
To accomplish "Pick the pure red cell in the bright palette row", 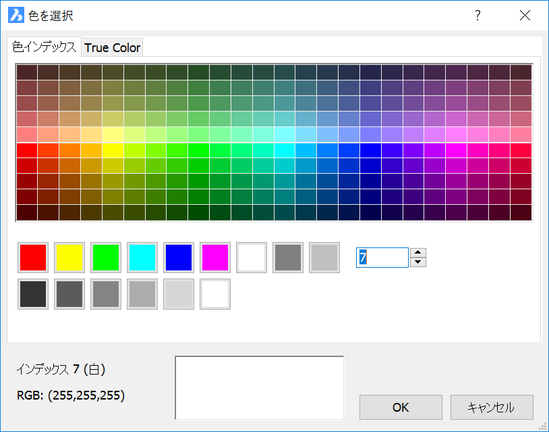I will [x=27, y=150].
